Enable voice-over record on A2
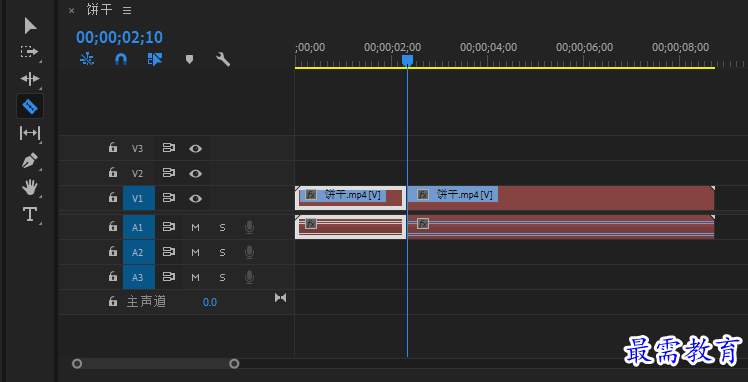The height and width of the screenshot is (382, 748). pyautogui.click(x=249, y=252)
